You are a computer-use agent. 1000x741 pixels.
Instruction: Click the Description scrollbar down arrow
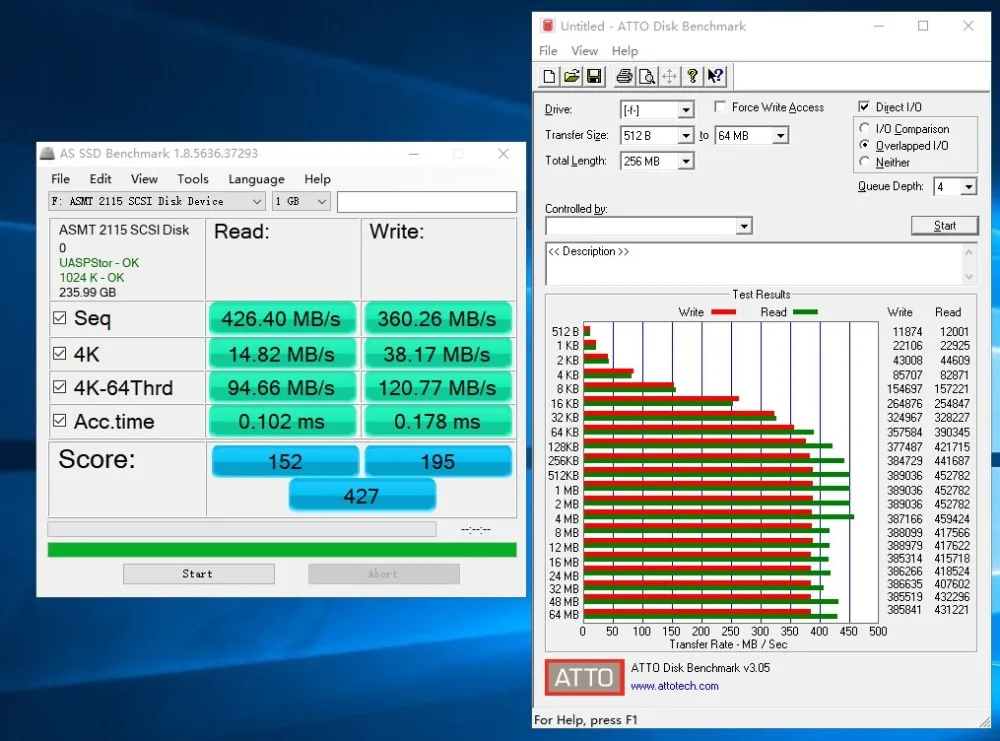click(969, 277)
